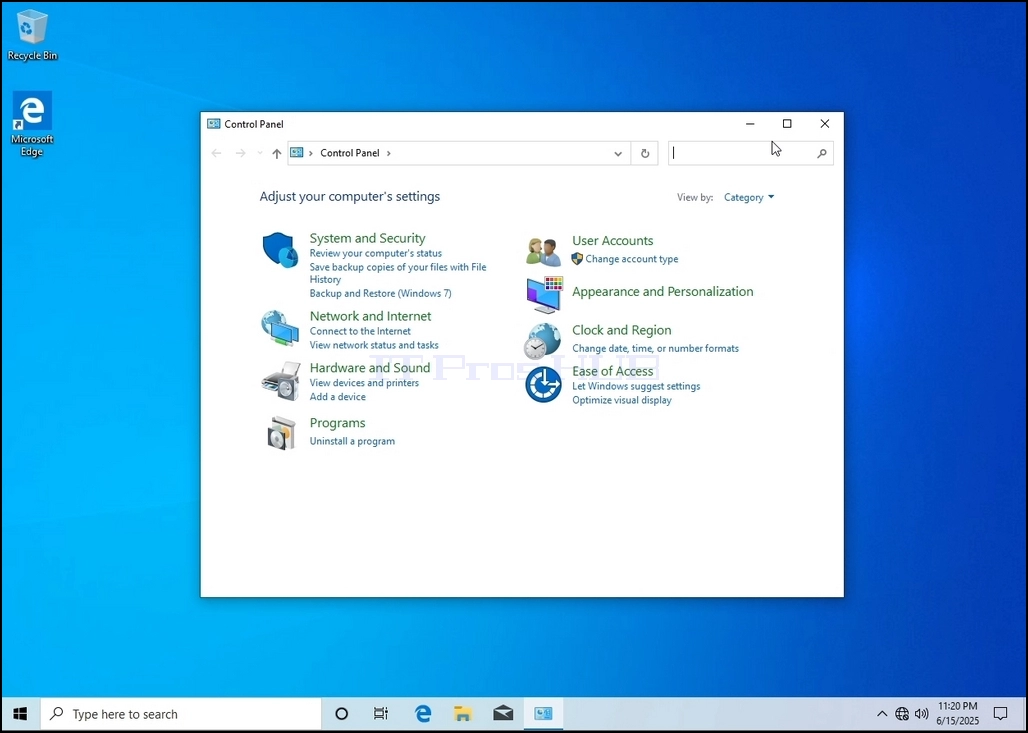Open the Programs disc box icon
The image size is (1028, 733).
click(x=282, y=433)
